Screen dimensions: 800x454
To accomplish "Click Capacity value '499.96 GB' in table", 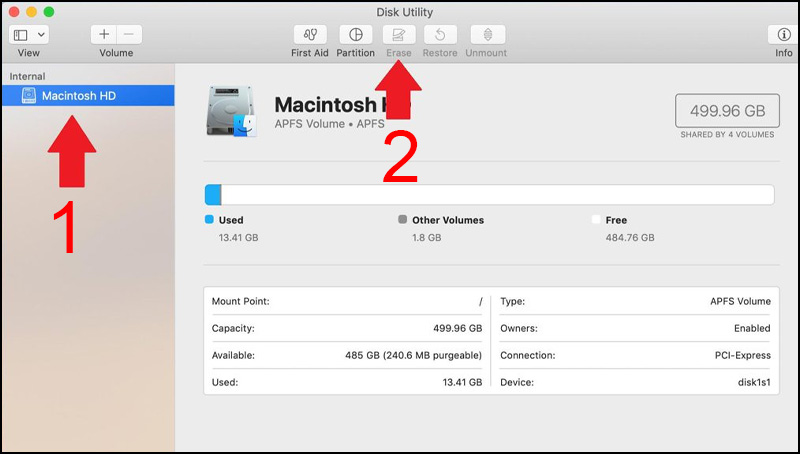I will pos(458,329).
